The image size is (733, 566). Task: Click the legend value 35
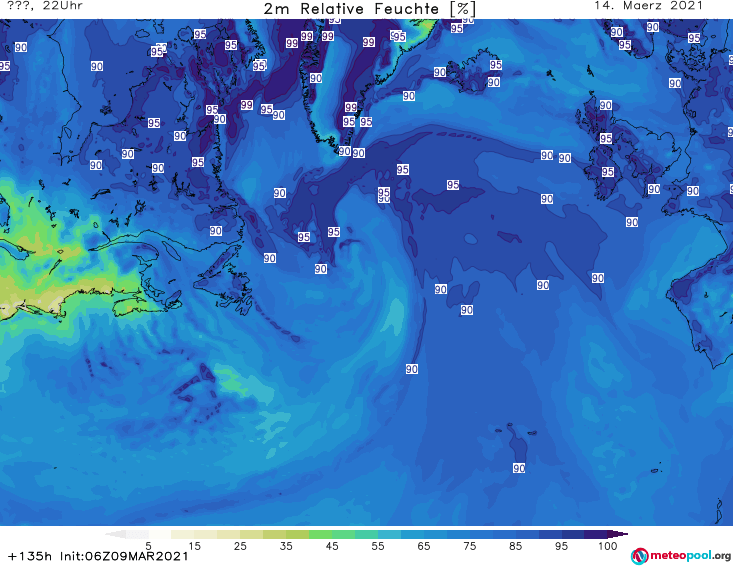(x=286, y=546)
